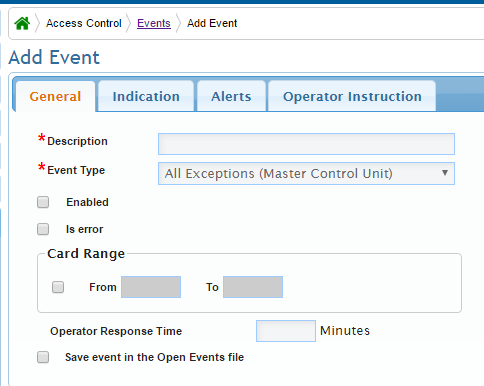Open the Alerts tab

pos(231,96)
